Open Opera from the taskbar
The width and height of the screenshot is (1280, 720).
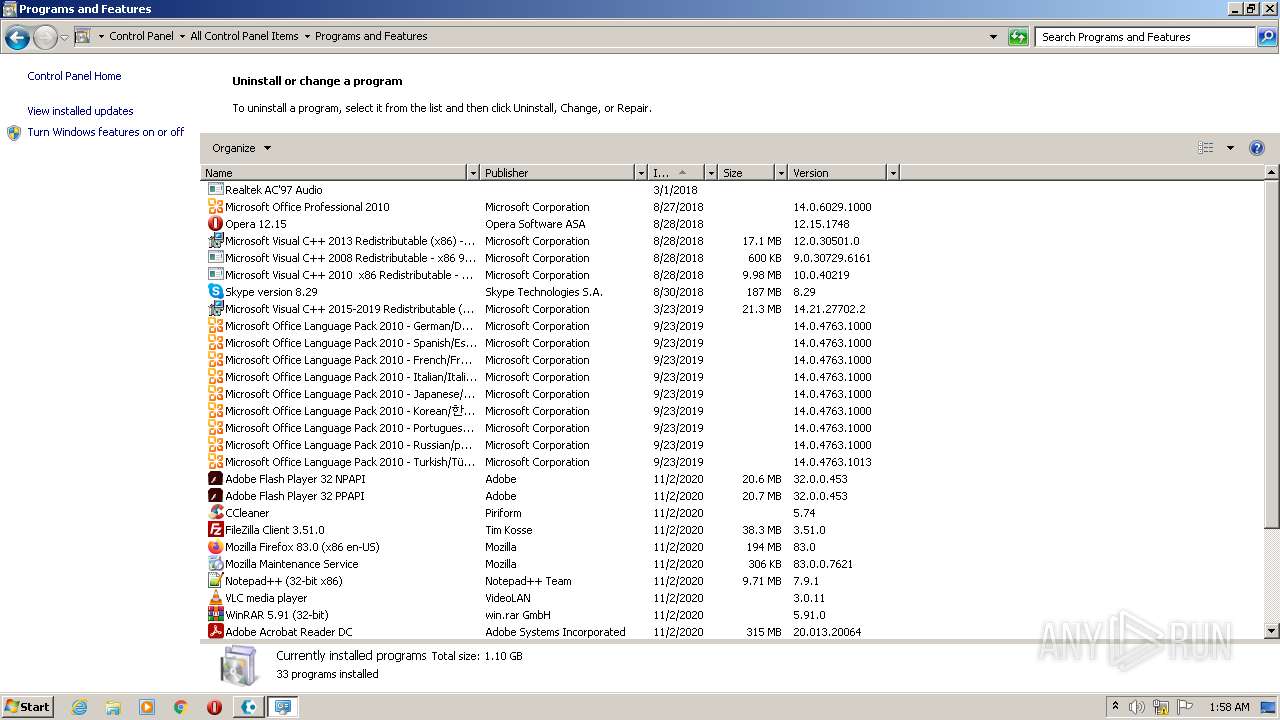pos(214,707)
